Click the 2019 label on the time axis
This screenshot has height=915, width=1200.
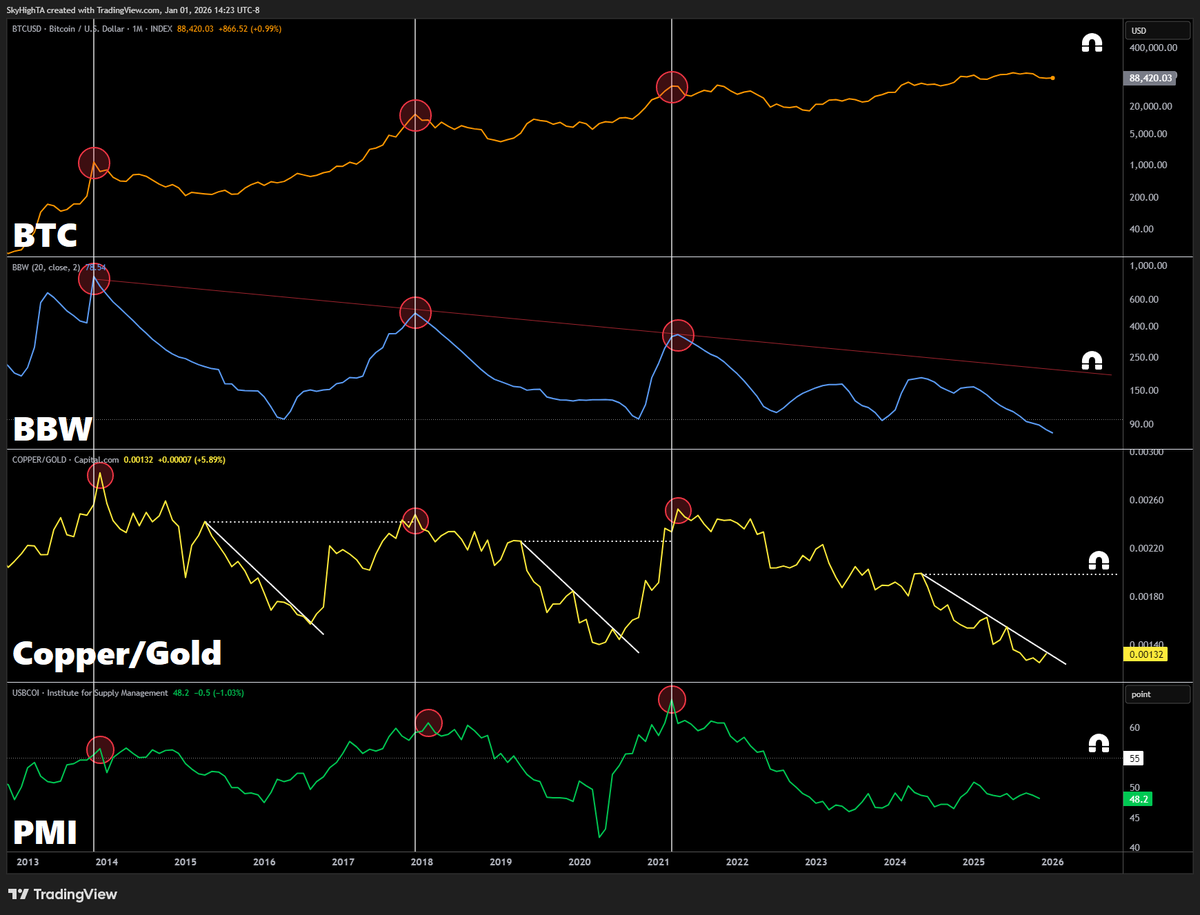pyautogui.click(x=501, y=861)
